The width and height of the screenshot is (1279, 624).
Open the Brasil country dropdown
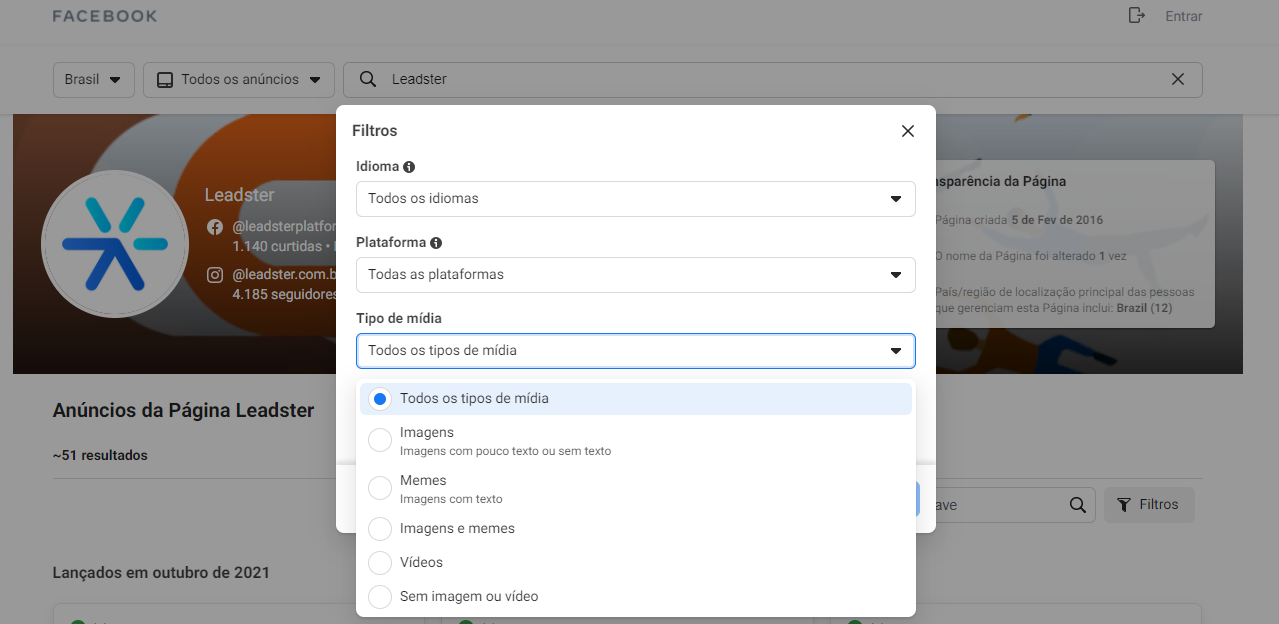coord(93,79)
